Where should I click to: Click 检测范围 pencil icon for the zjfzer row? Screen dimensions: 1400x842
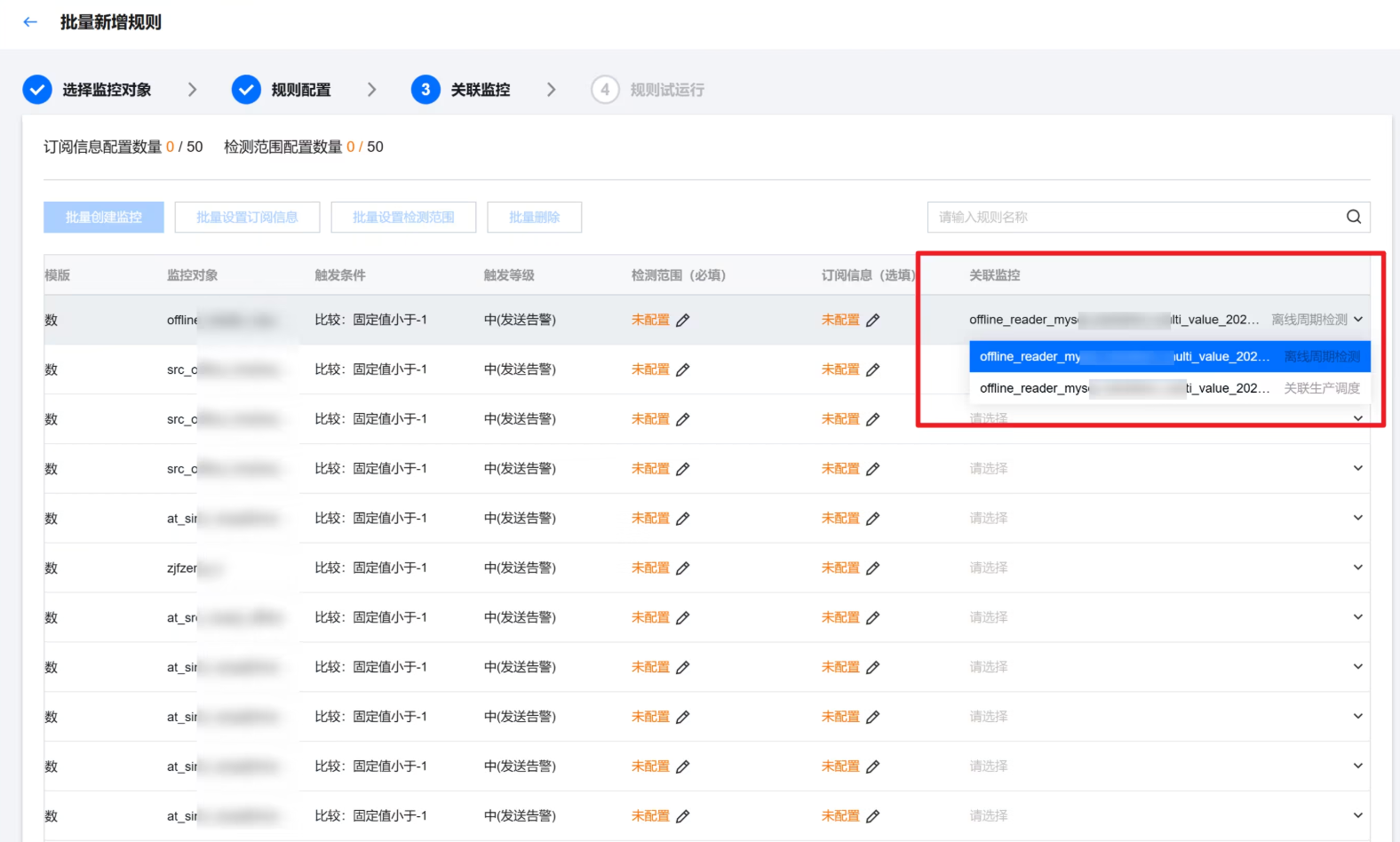click(x=682, y=568)
